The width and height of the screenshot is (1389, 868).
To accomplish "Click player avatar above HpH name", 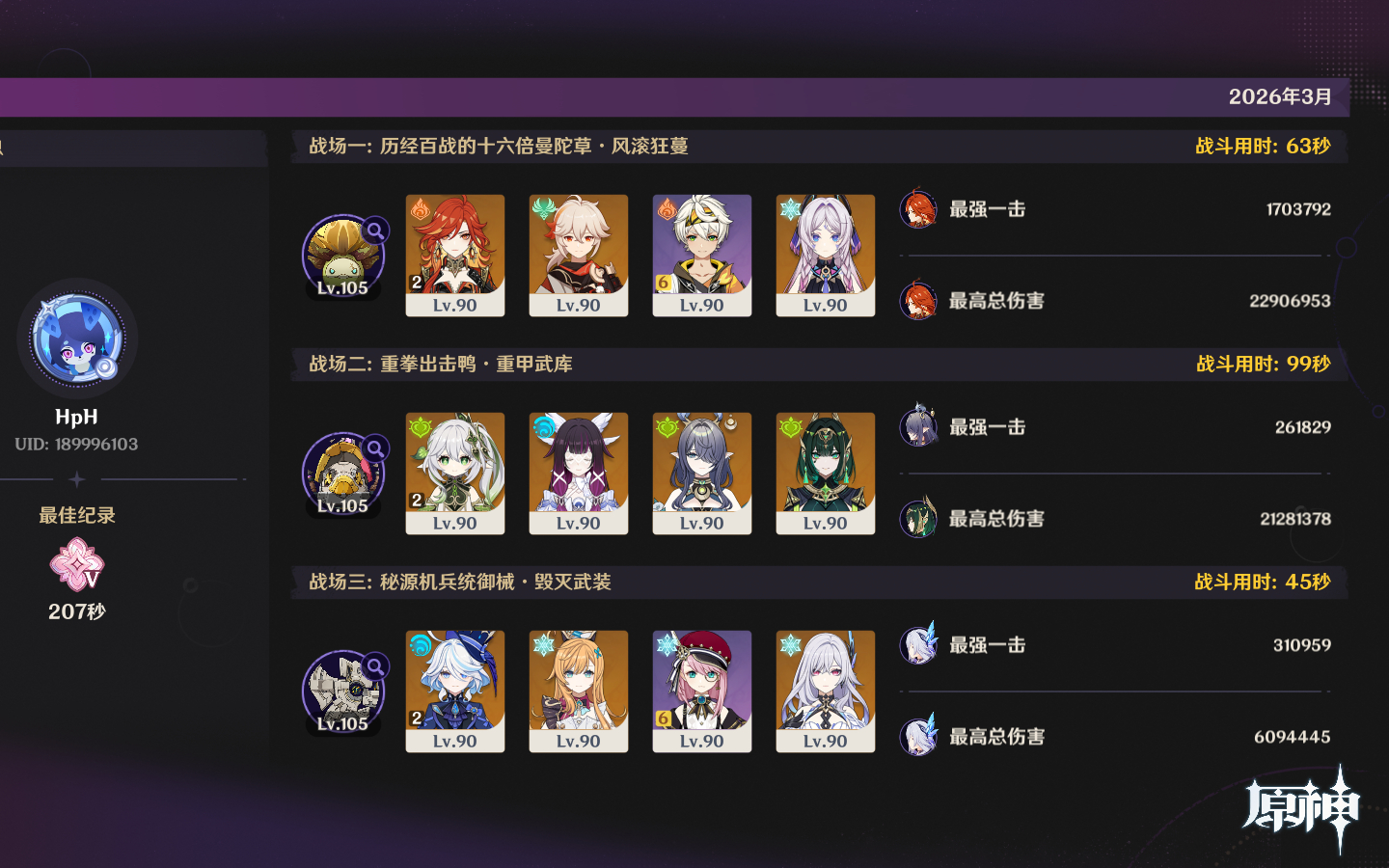I will coord(77,339).
